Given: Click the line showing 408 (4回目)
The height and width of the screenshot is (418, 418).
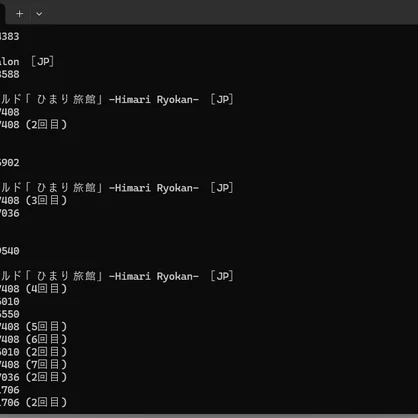Looking at the screenshot, I should 33,289.
